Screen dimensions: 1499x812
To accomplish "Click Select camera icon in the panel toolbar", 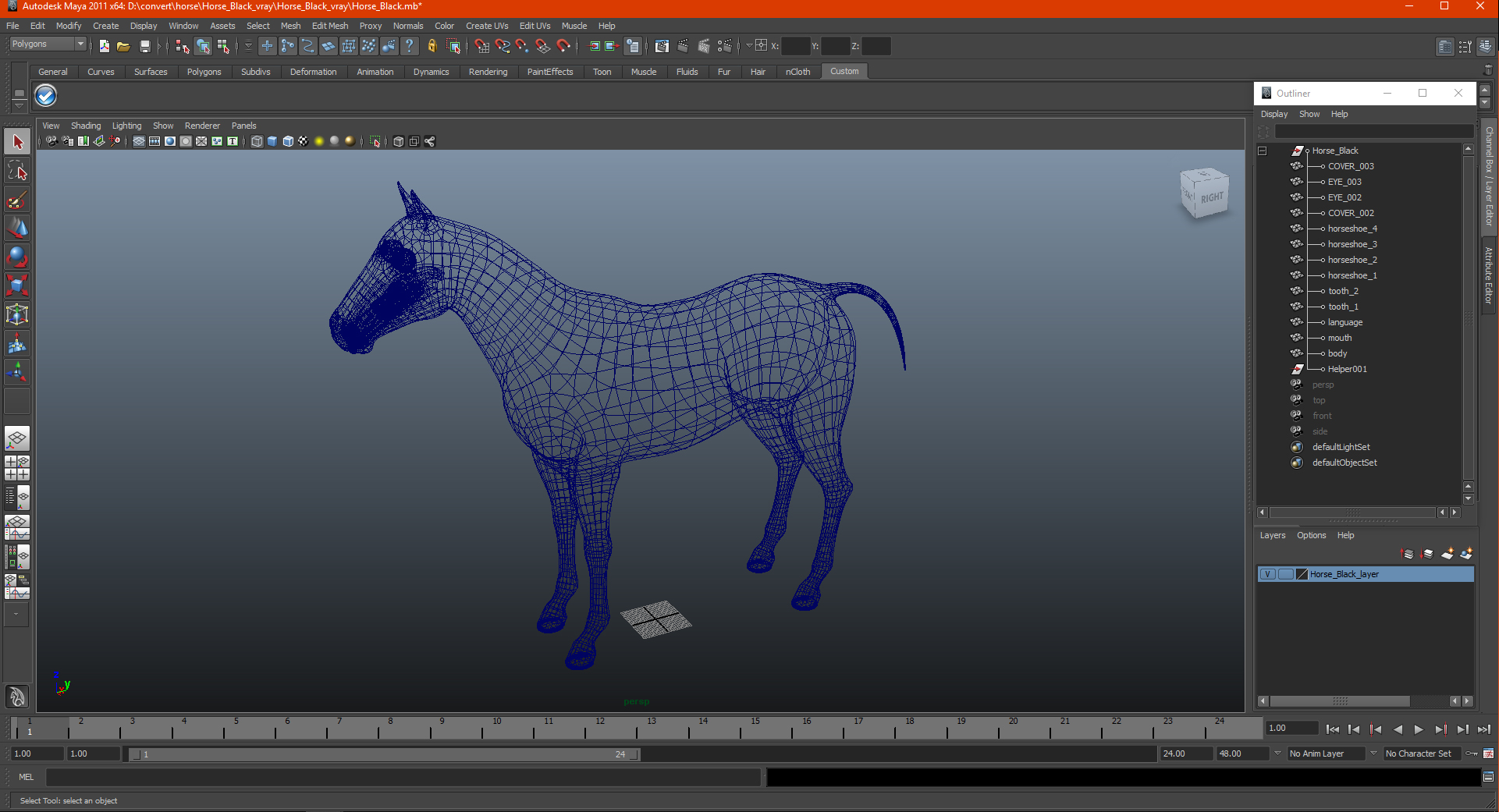I will click(x=52, y=141).
